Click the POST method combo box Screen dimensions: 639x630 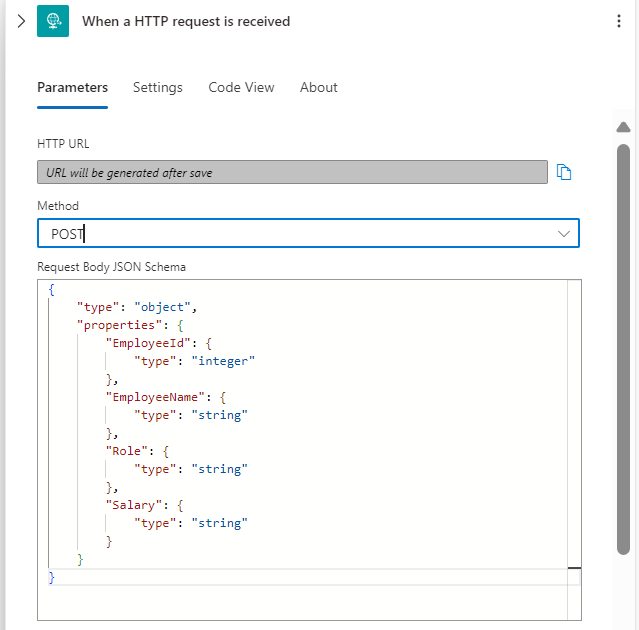(308, 233)
